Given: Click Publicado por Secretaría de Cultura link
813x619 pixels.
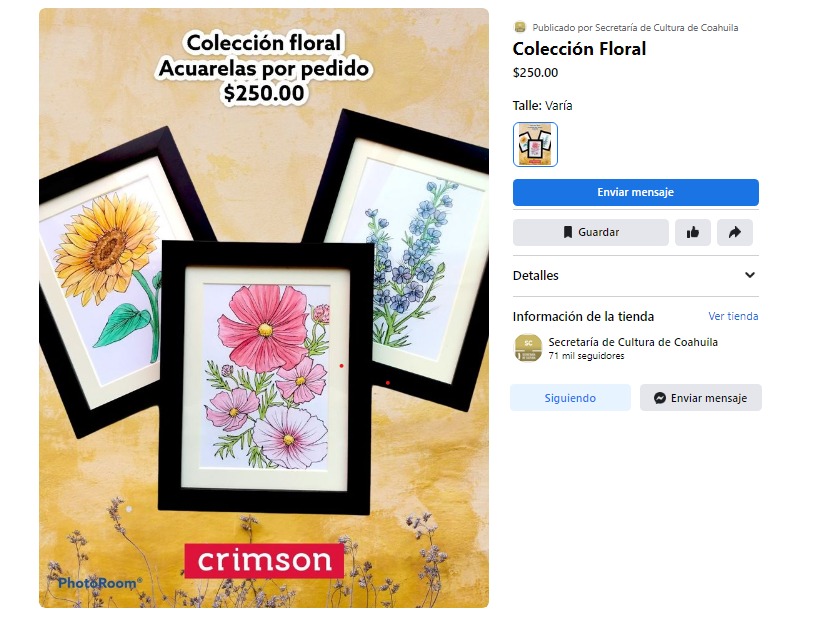Looking at the screenshot, I should pyautogui.click(x=635, y=27).
